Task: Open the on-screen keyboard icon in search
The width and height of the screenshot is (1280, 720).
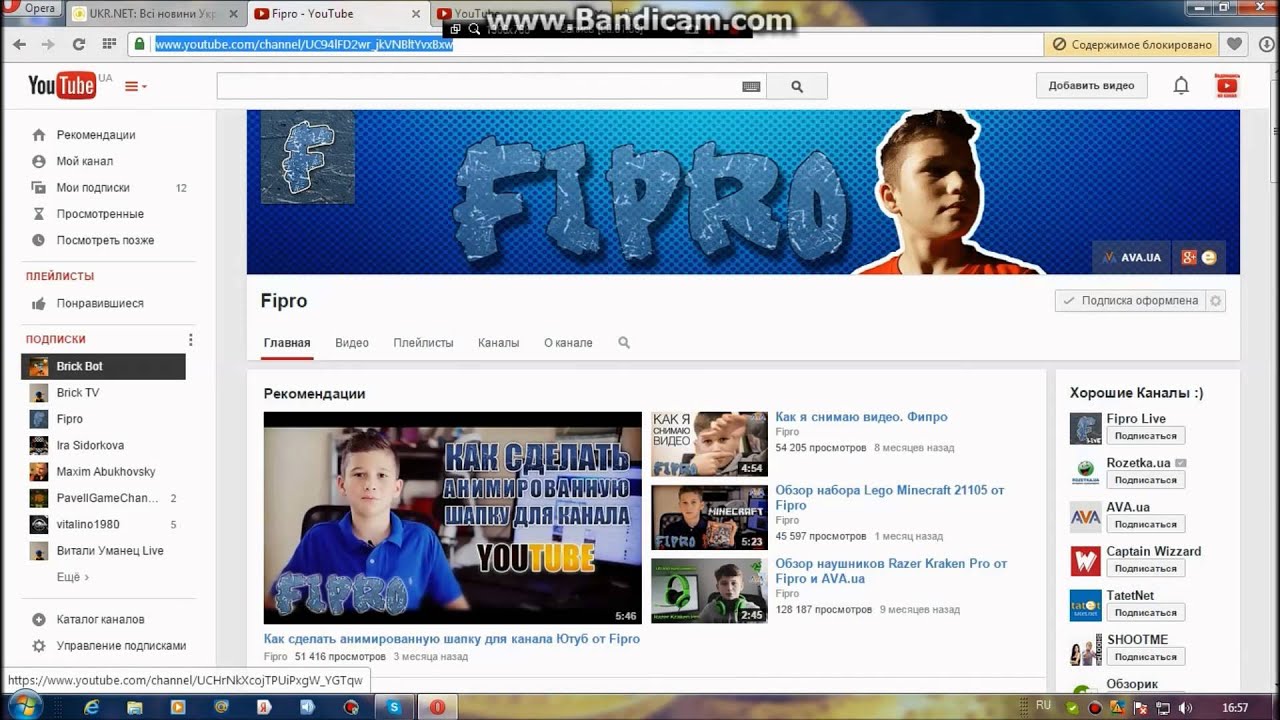Action: tap(751, 87)
